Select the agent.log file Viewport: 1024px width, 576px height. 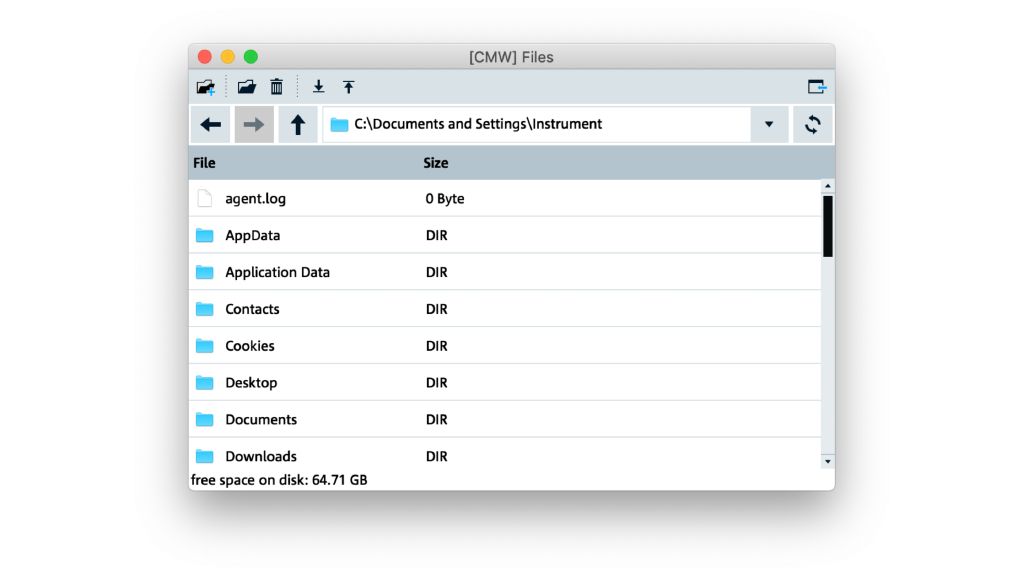255,199
